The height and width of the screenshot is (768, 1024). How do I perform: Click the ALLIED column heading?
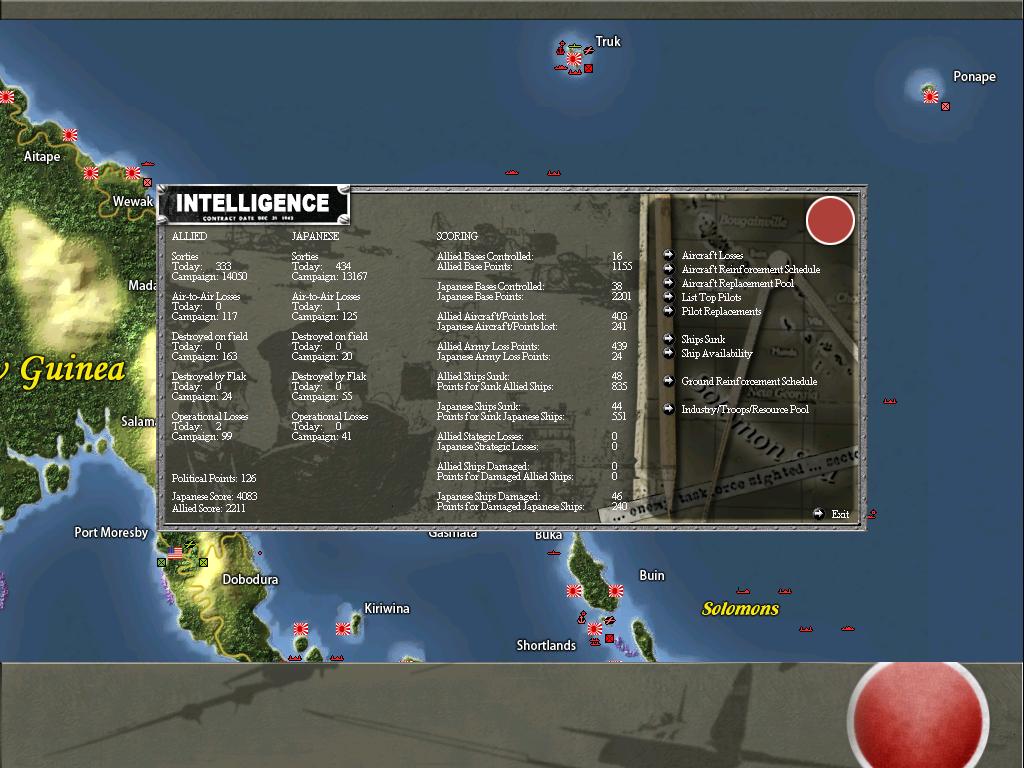coord(189,236)
